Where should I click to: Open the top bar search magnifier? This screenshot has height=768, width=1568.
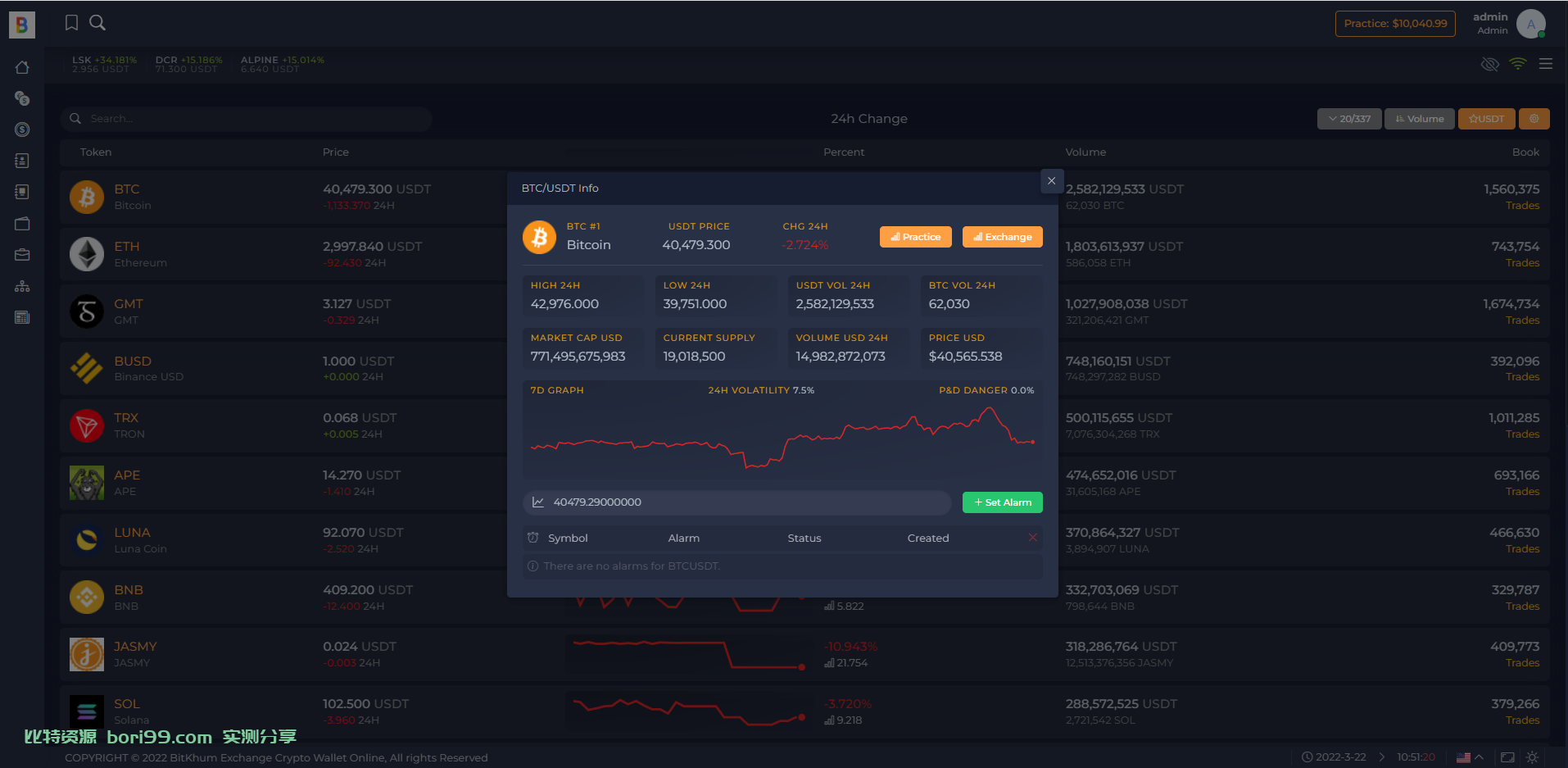97,23
